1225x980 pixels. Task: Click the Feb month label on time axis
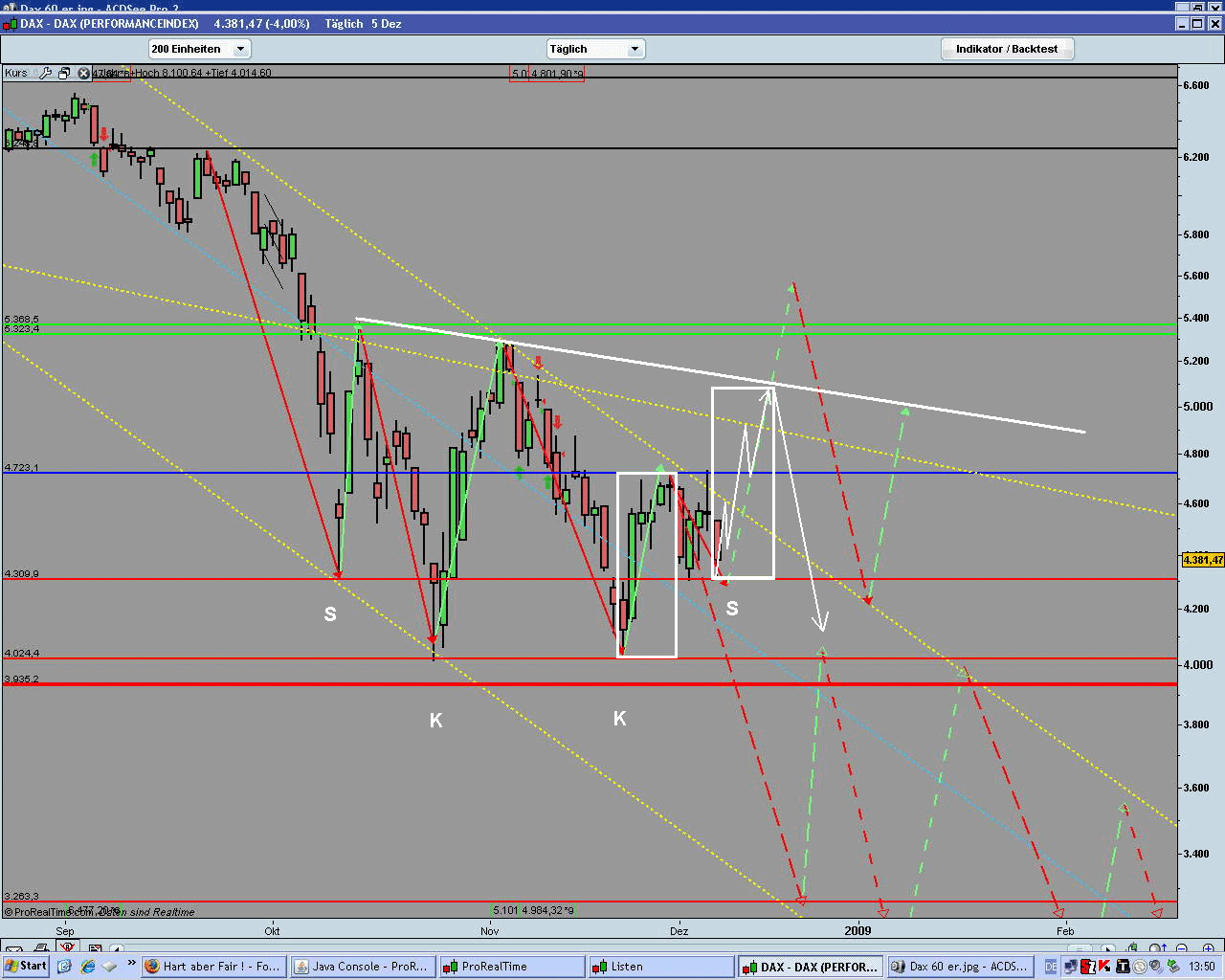[1064, 930]
